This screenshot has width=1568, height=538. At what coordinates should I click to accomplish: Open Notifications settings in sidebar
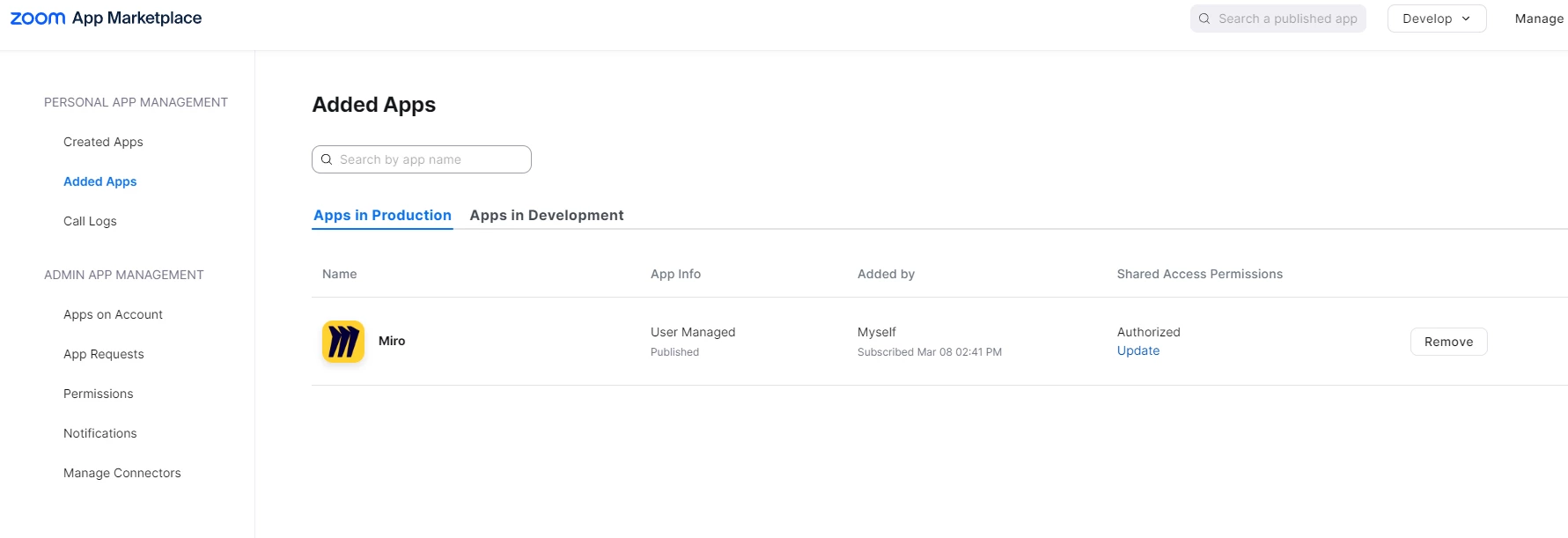100,433
